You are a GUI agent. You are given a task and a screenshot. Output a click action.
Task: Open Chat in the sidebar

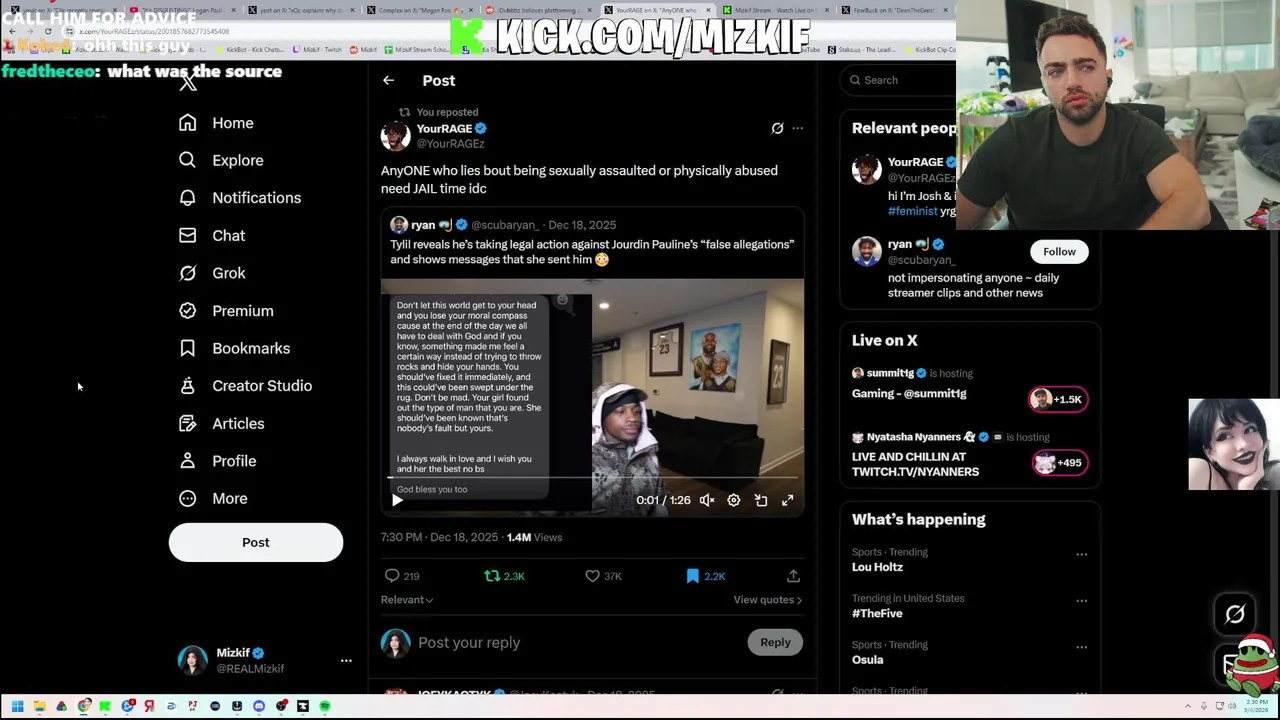coord(211,236)
